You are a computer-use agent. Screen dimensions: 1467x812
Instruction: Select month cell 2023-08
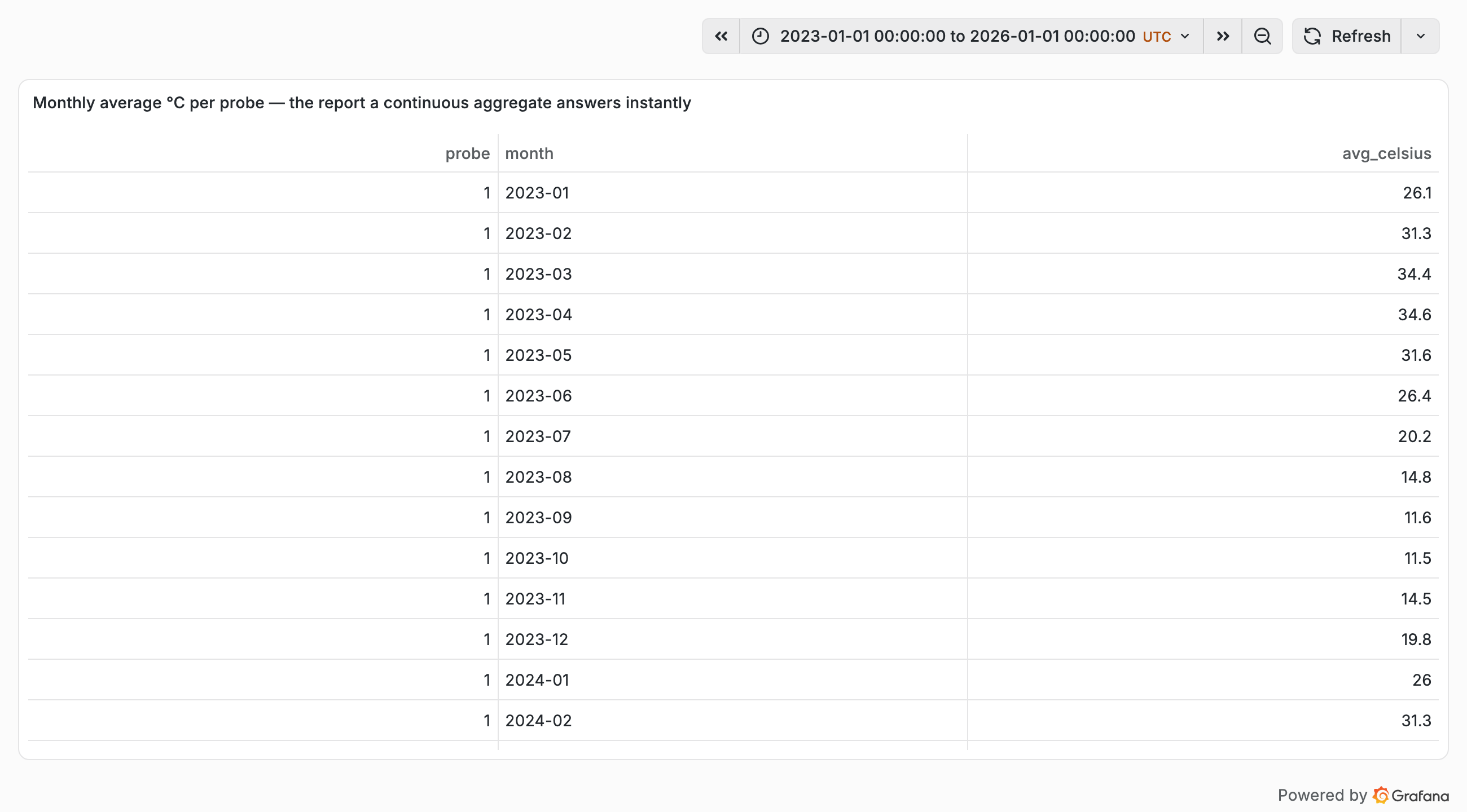(538, 477)
